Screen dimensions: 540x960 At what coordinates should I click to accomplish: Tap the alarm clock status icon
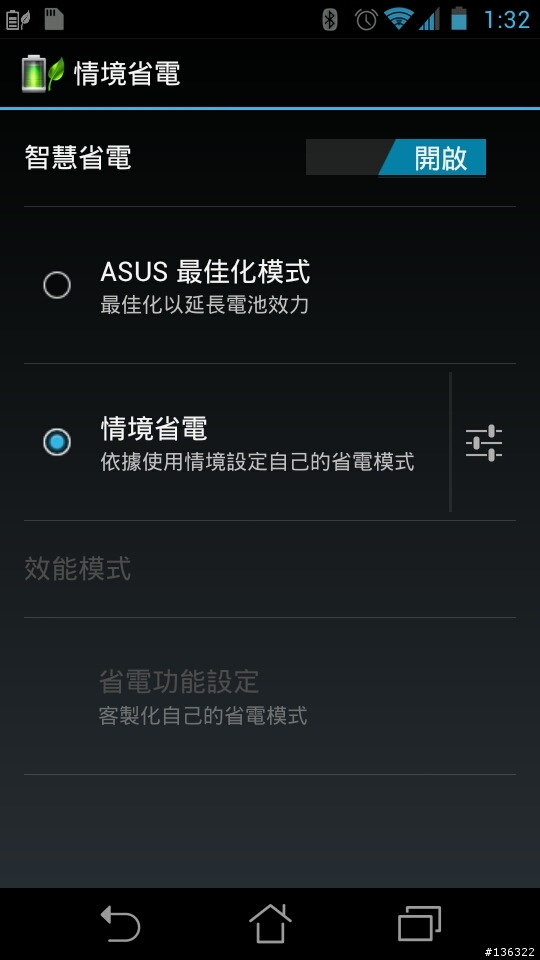pos(366,20)
